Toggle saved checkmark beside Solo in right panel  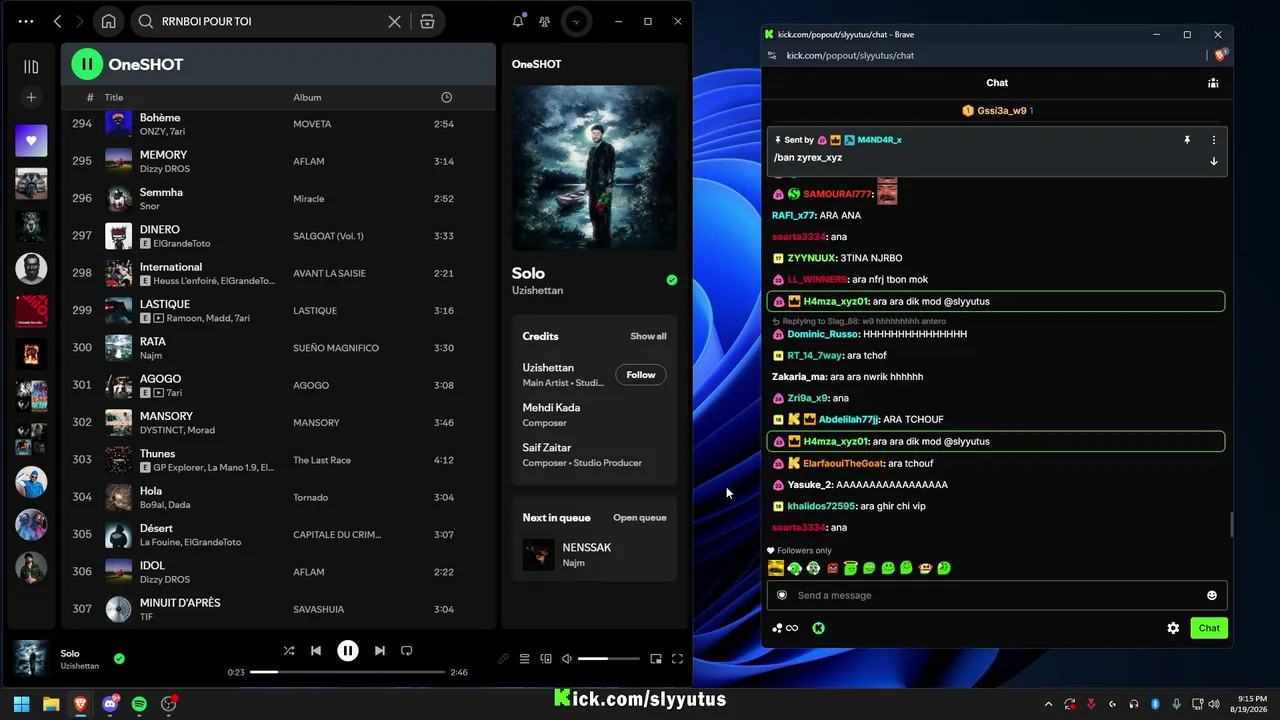pos(672,280)
